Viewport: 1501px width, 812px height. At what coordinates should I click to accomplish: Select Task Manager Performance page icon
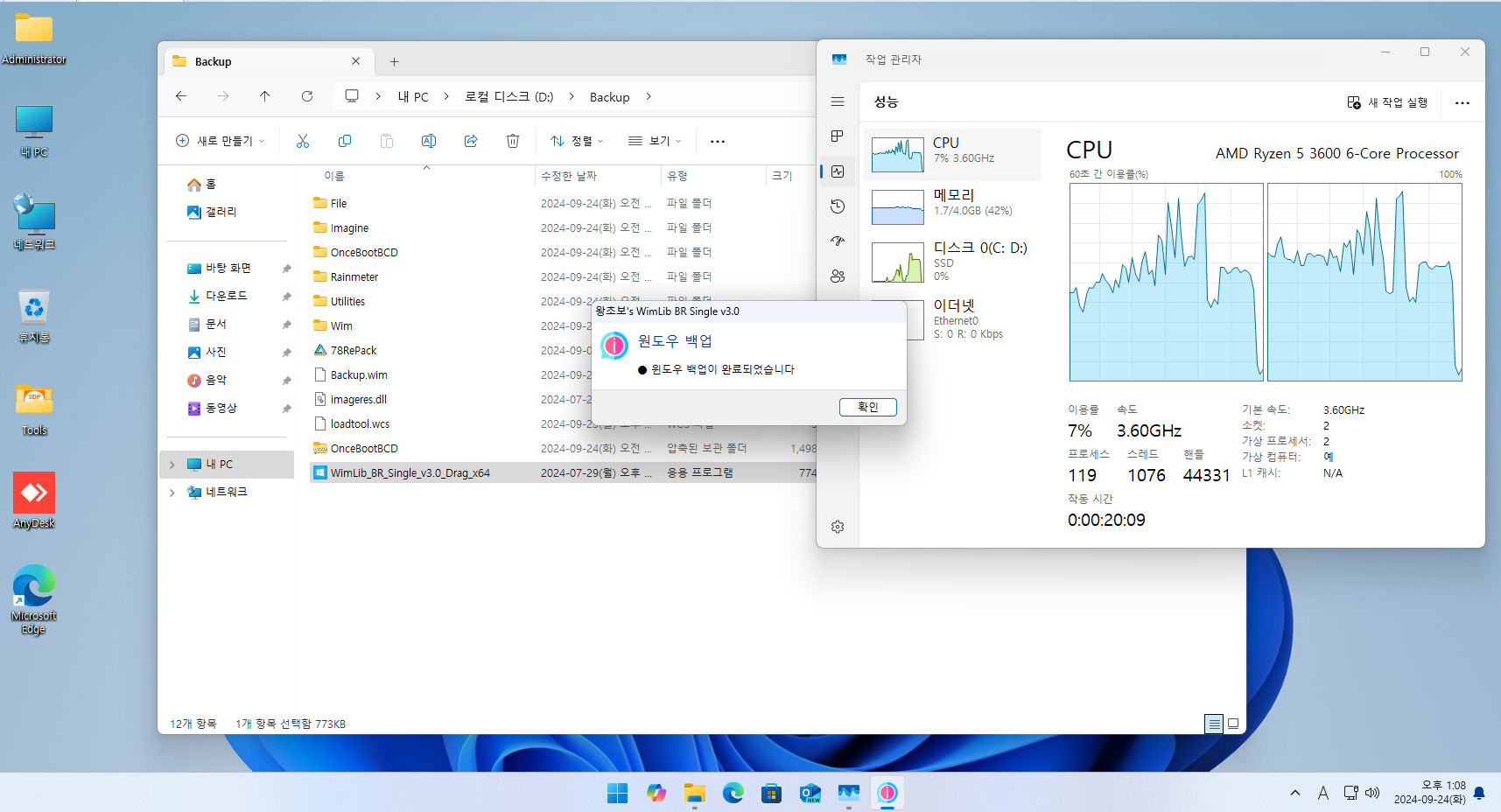click(838, 171)
